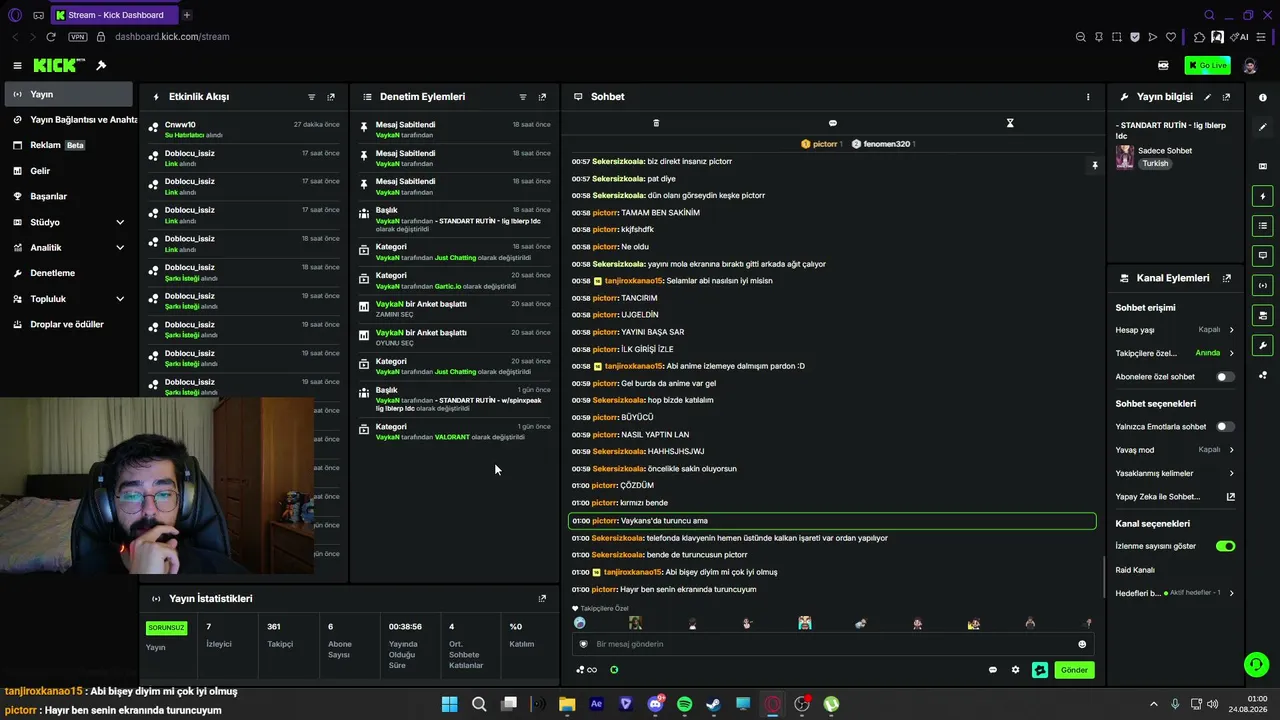Click the wrench icon in the right sidebar
This screenshot has width=1280, height=720.
pyautogui.click(x=1263, y=346)
